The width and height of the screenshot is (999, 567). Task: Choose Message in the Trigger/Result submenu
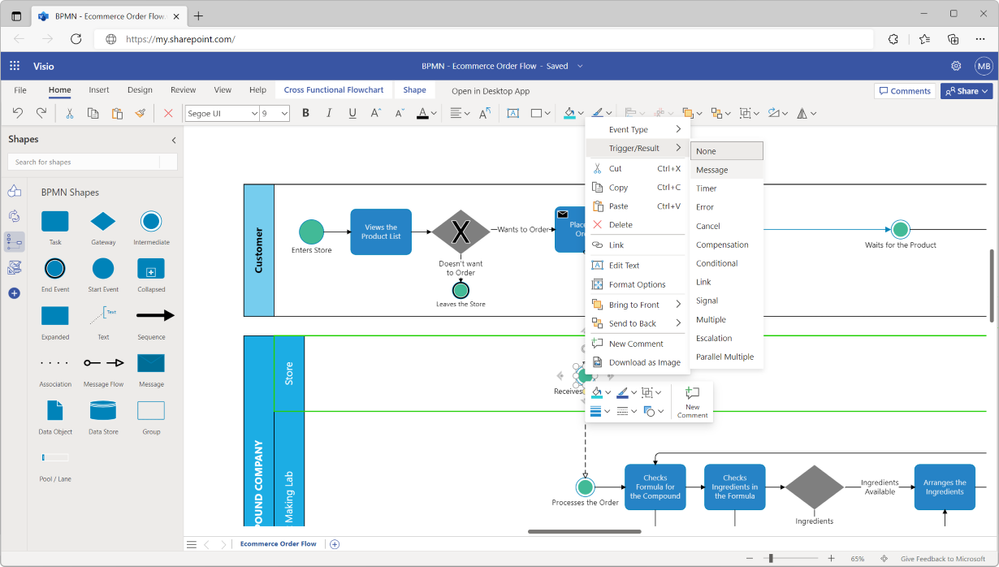pos(726,170)
